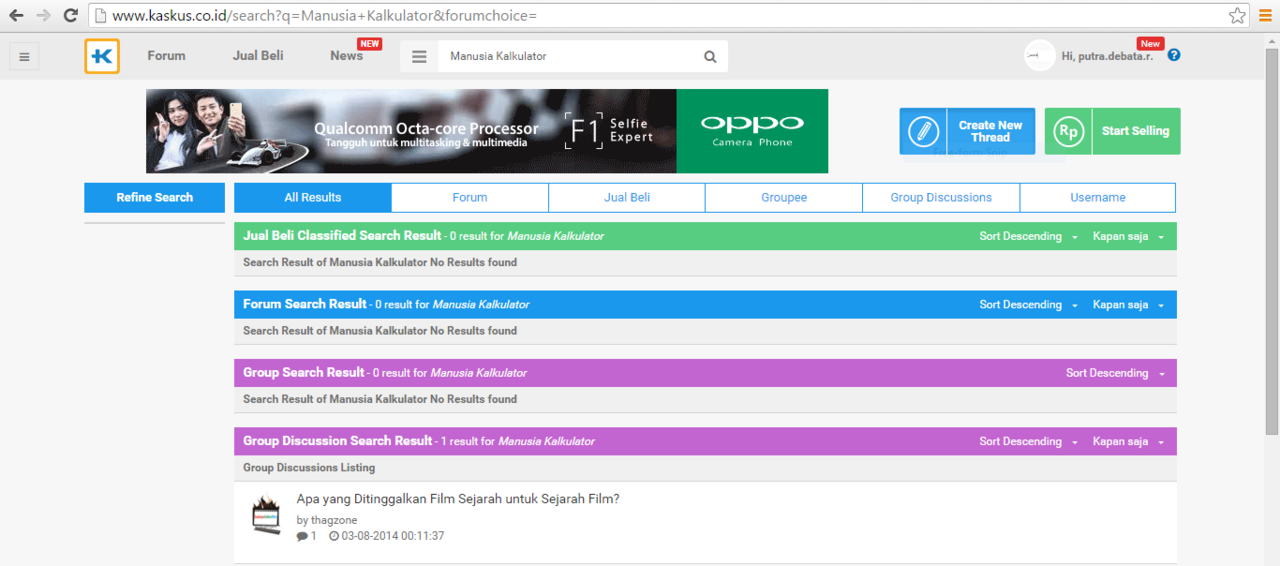1280x566 pixels.
Task: Expand Sort Descending in Group Search Result
Action: (1115, 373)
